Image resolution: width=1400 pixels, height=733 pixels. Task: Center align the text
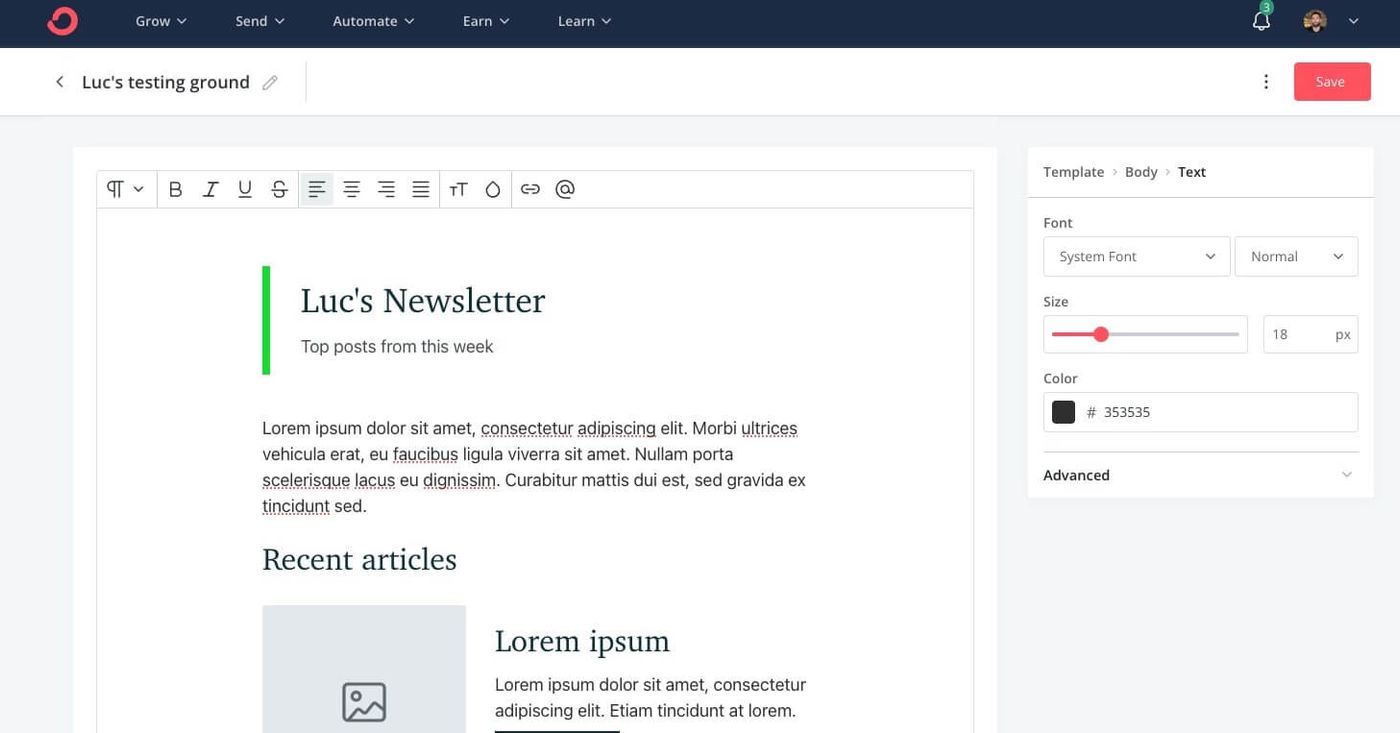pyautogui.click(x=352, y=189)
